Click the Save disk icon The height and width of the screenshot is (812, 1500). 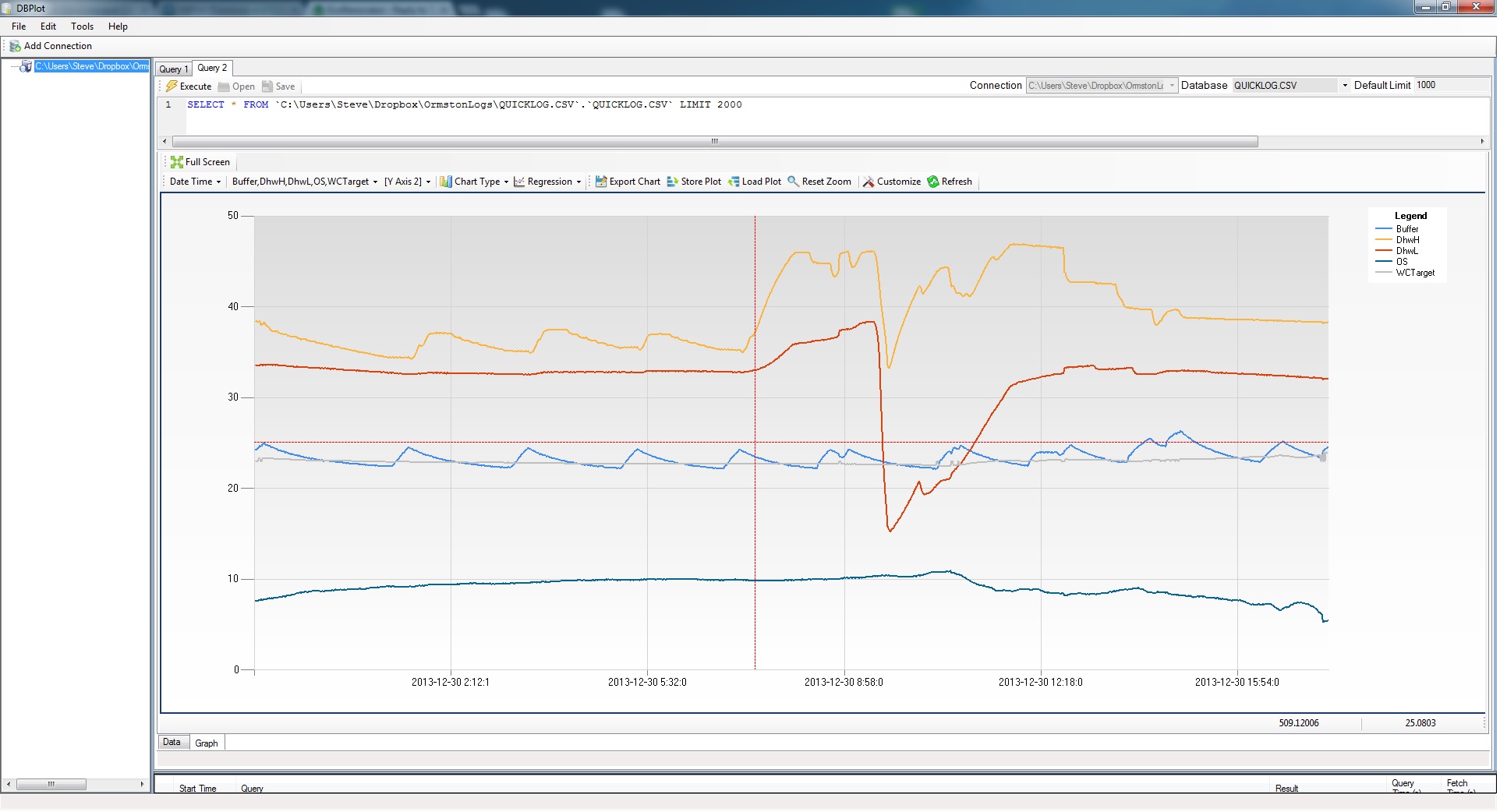click(267, 86)
